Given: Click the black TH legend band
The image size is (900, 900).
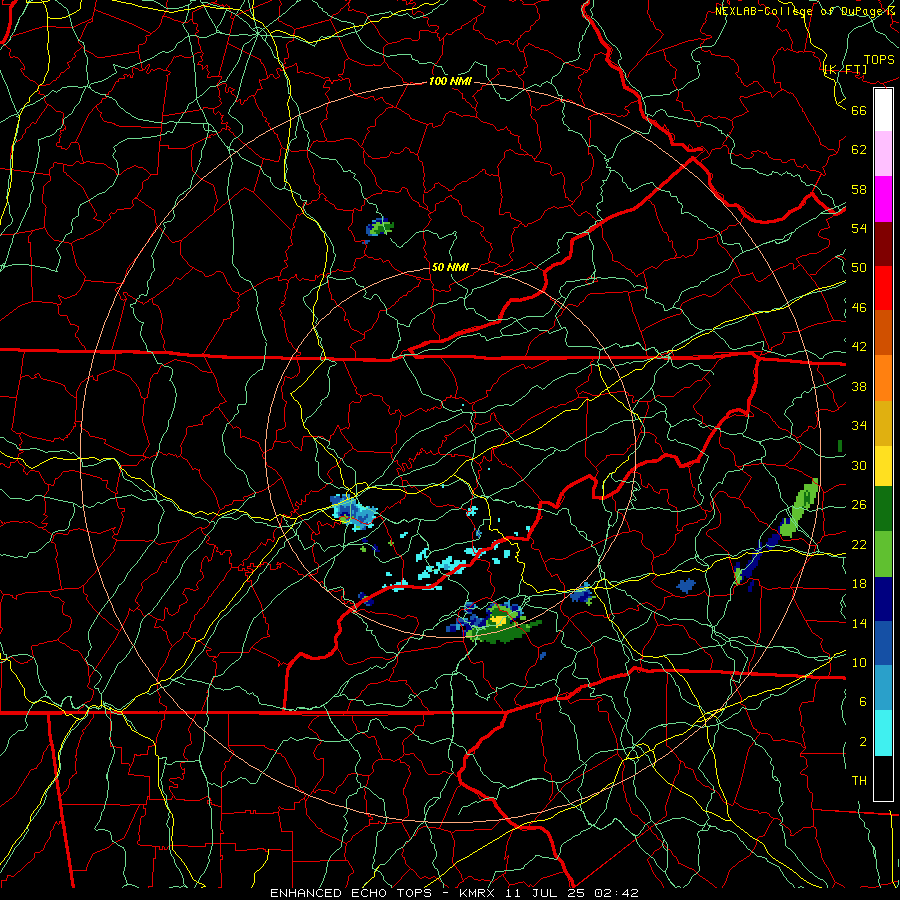Looking at the screenshot, I should (x=883, y=778).
